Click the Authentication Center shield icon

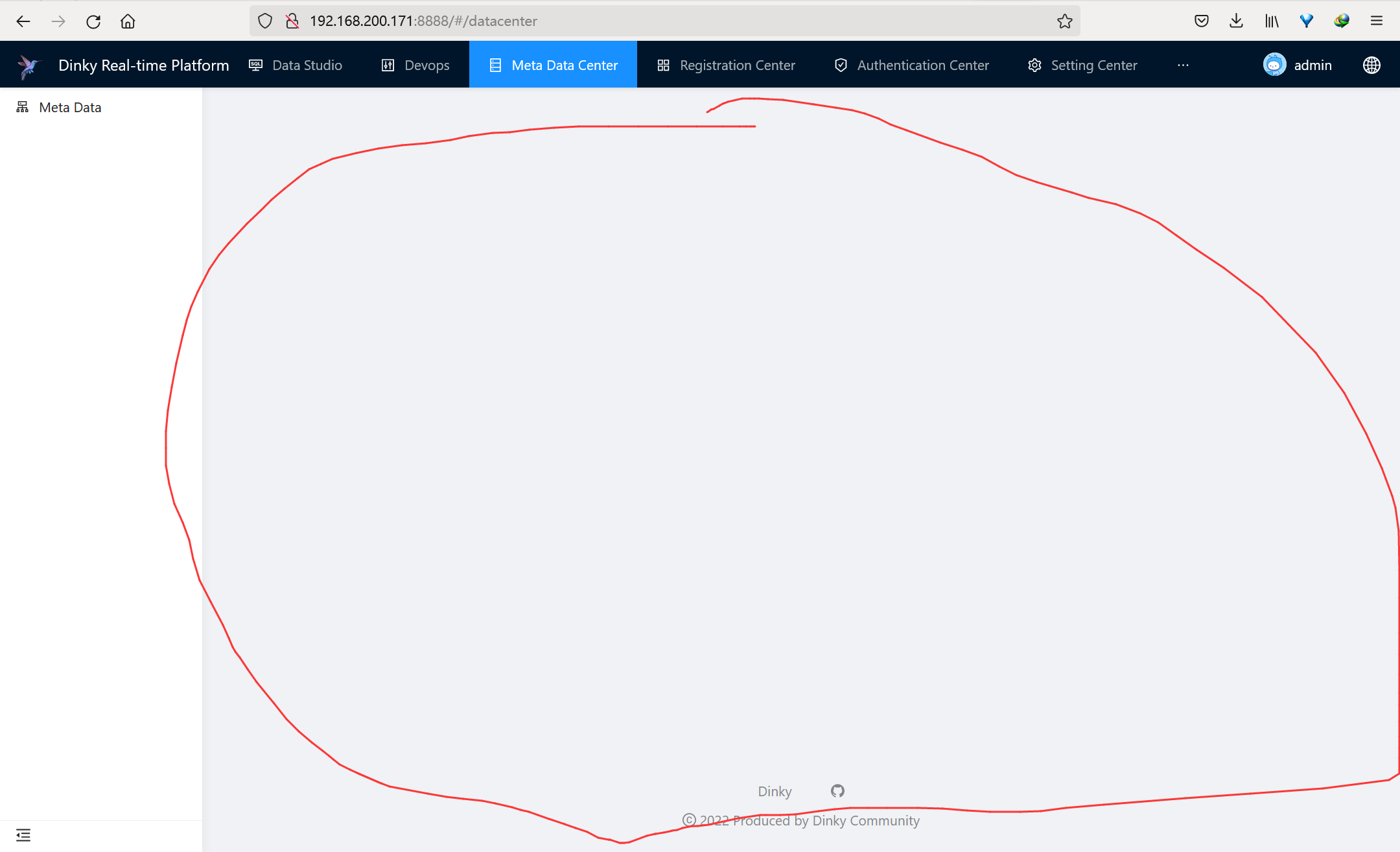[840, 65]
